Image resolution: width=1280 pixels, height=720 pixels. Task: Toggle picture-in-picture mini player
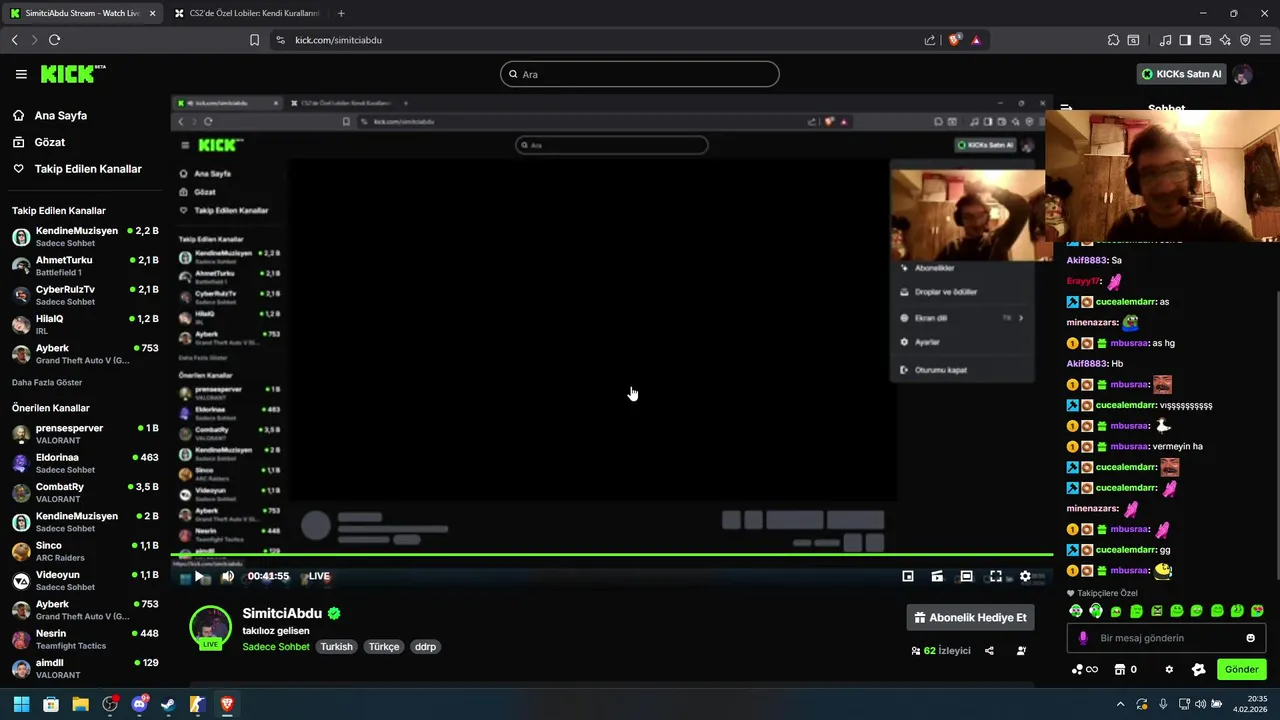click(x=908, y=576)
